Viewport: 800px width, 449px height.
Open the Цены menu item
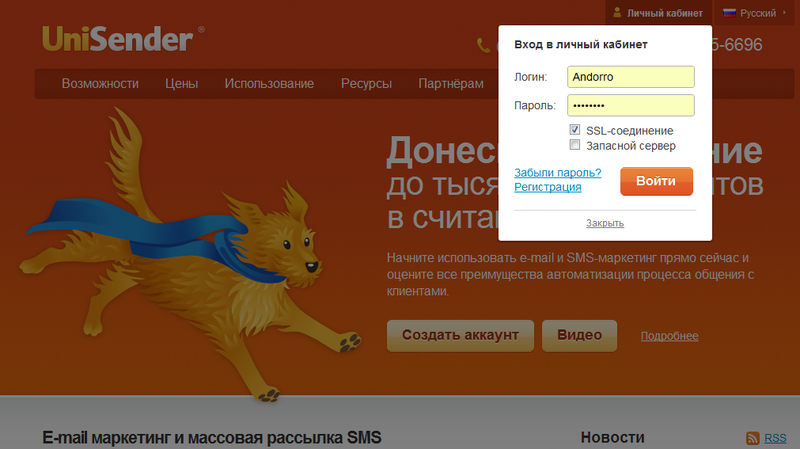181,84
